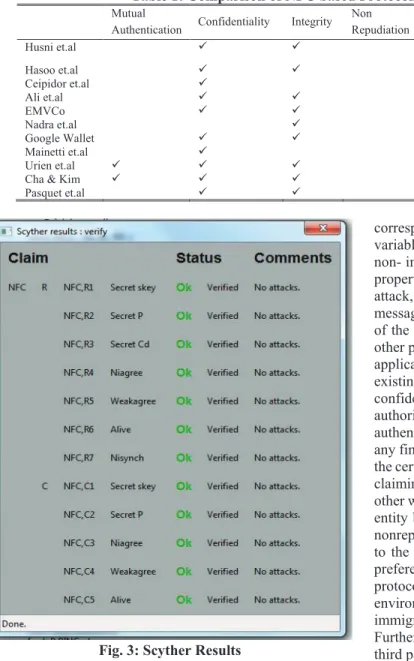Click the 'Pasquet et.al' table row name
This screenshot has width=414, height=661.
pyautogui.click(x=54, y=193)
